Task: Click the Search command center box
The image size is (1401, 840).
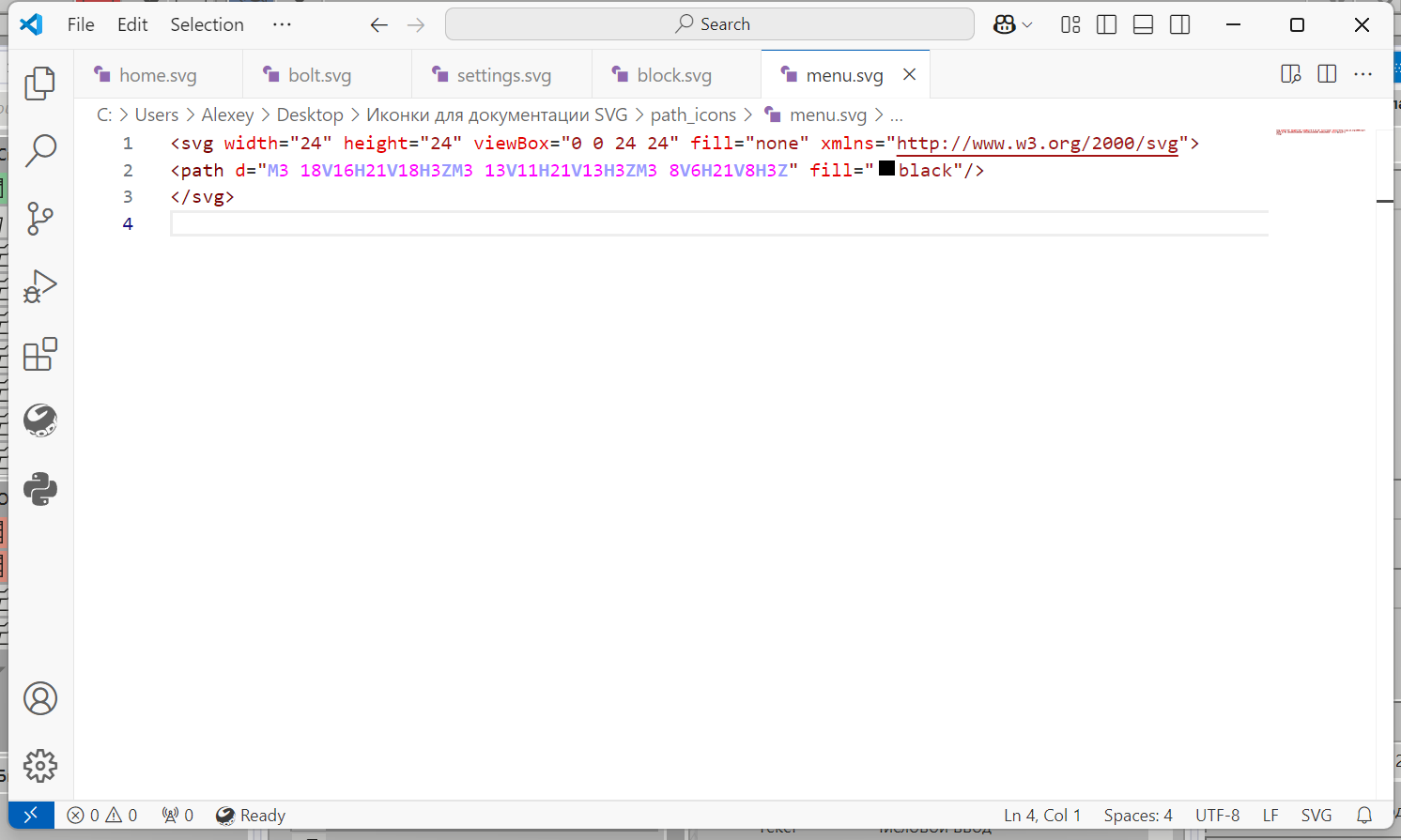Action: (x=710, y=24)
